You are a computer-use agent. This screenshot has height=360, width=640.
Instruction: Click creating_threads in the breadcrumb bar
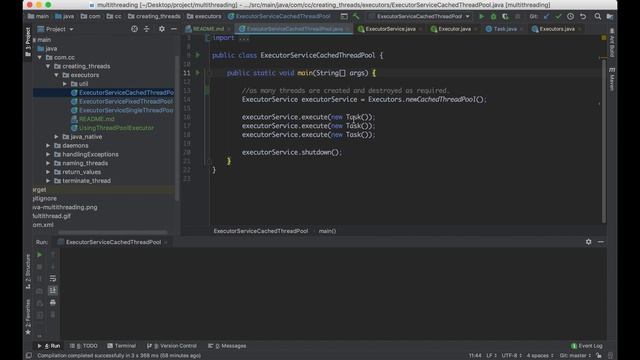(x=154, y=16)
